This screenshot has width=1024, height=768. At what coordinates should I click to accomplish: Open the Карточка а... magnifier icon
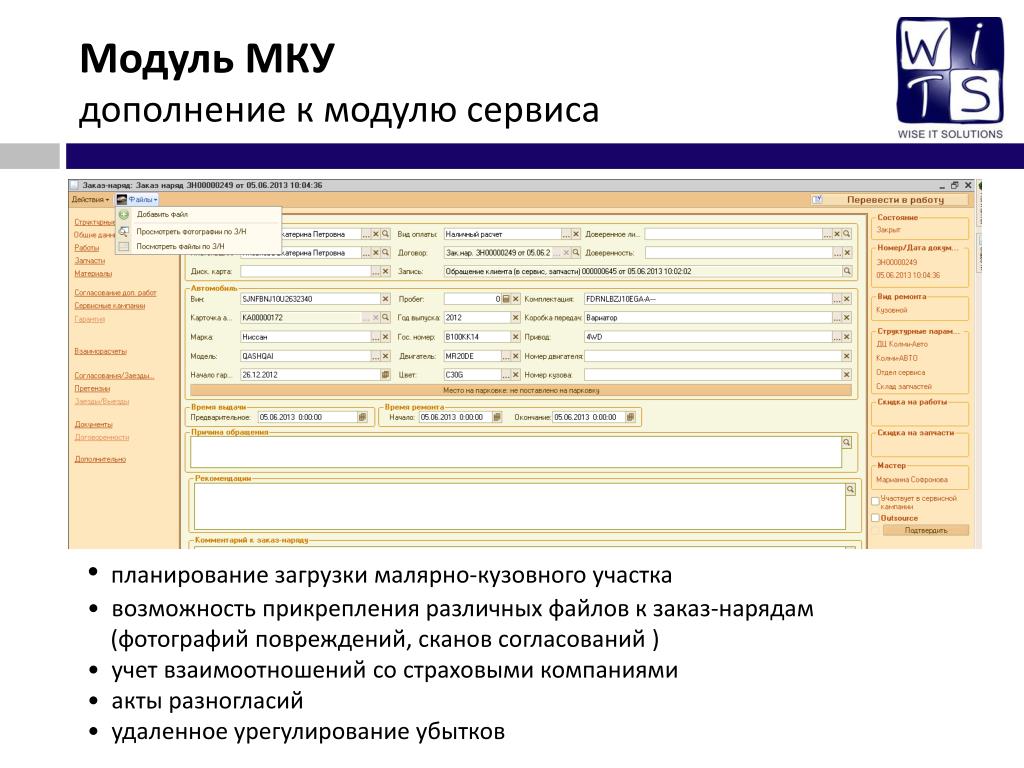click(x=385, y=317)
